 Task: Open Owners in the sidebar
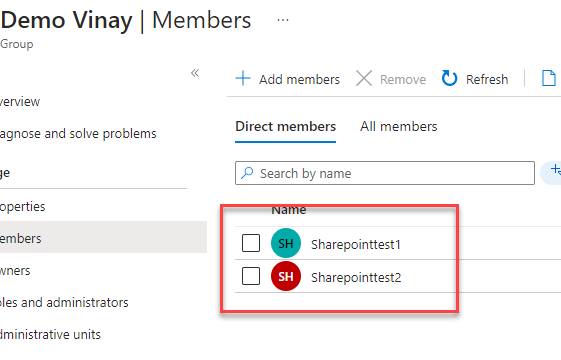click(x=15, y=271)
